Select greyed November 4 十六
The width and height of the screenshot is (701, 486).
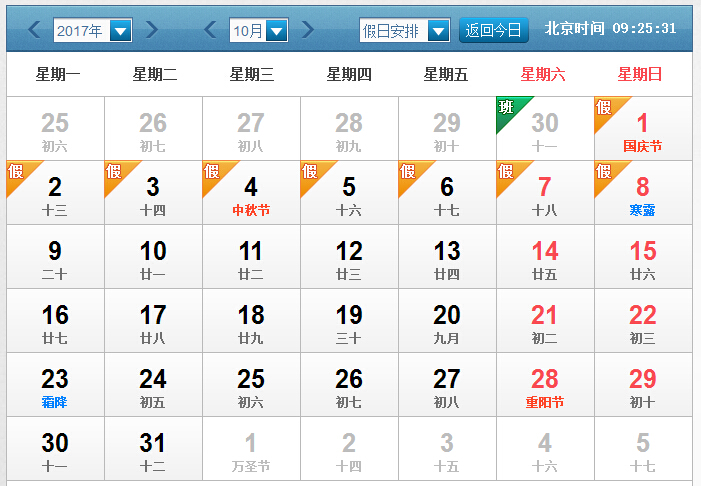click(545, 449)
